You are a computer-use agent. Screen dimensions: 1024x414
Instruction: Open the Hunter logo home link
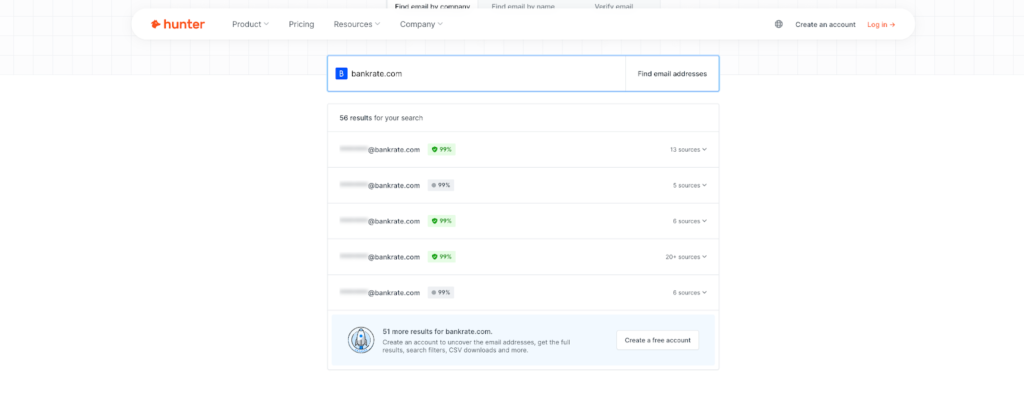tap(178, 24)
